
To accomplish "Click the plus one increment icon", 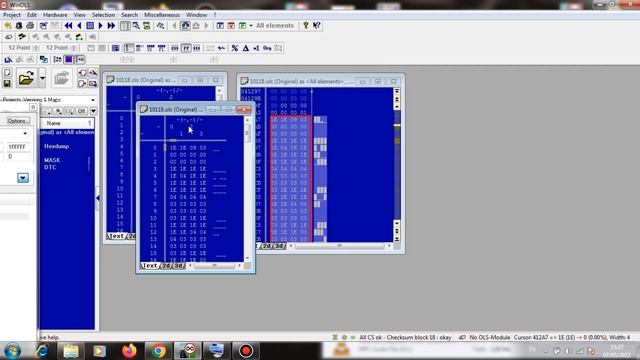I will pyautogui.click(x=256, y=48).
